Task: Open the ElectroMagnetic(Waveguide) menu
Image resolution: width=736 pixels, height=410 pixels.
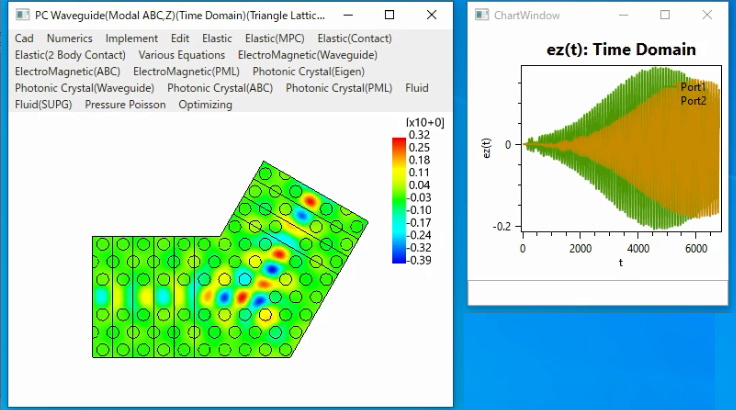Action: tap(307, 55)
